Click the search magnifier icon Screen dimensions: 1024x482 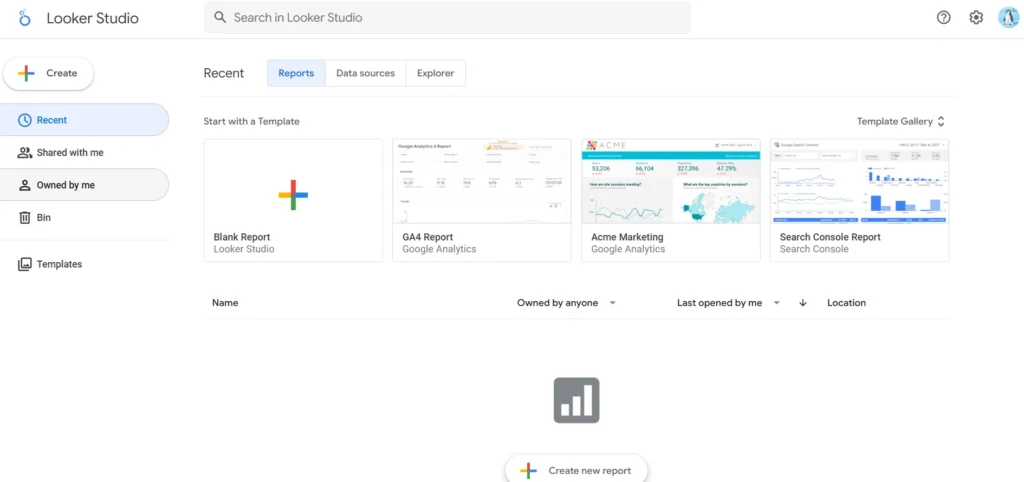click(x=221, y=18)
